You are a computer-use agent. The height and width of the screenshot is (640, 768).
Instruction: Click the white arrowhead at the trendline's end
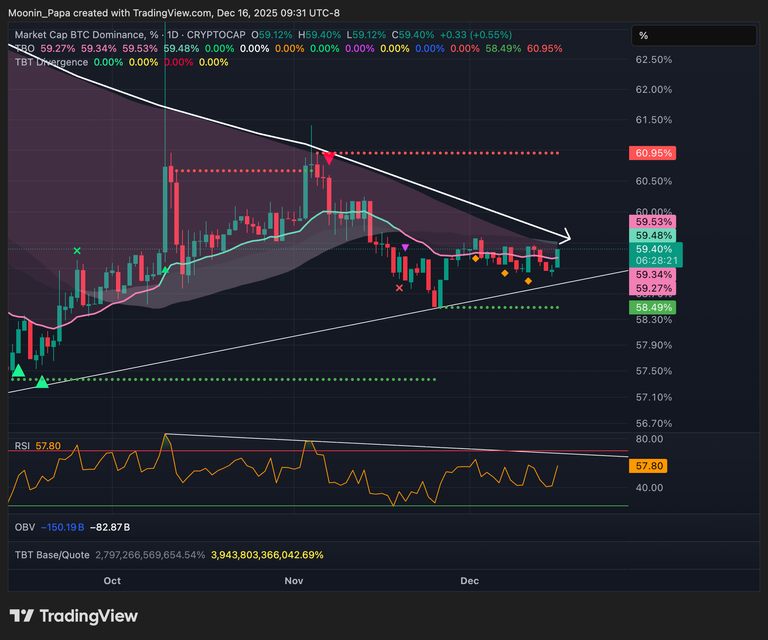(x=563, y=238)
